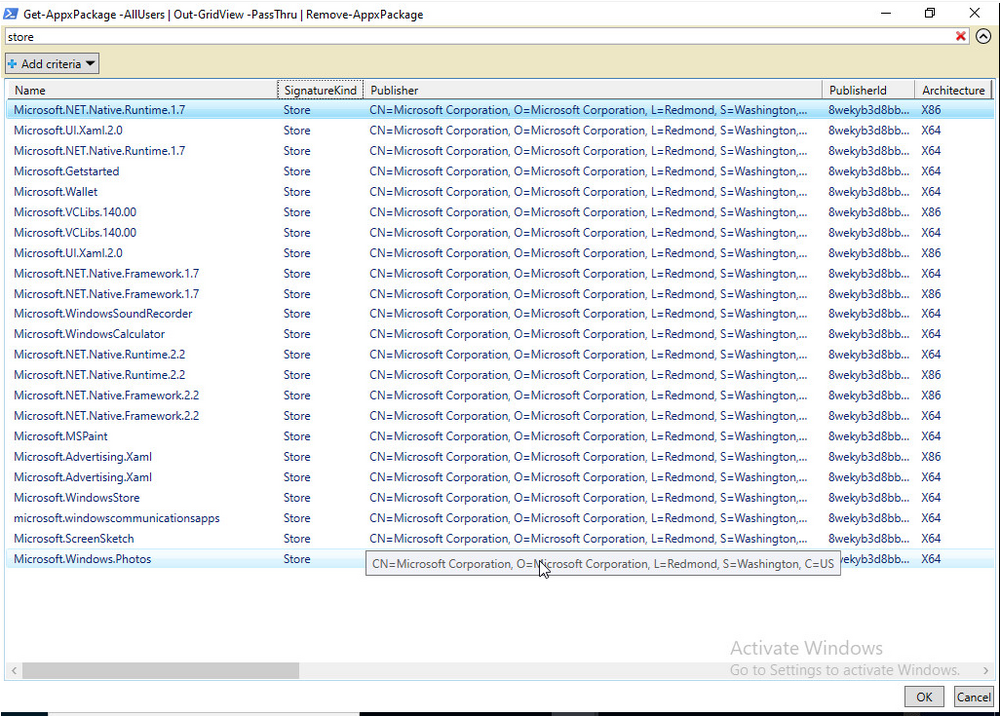Select Microsoft.NET.Native.Framework.2.2 X86 row
Image resolution: width=1000 pixels, height=716 pixels.
500,395
